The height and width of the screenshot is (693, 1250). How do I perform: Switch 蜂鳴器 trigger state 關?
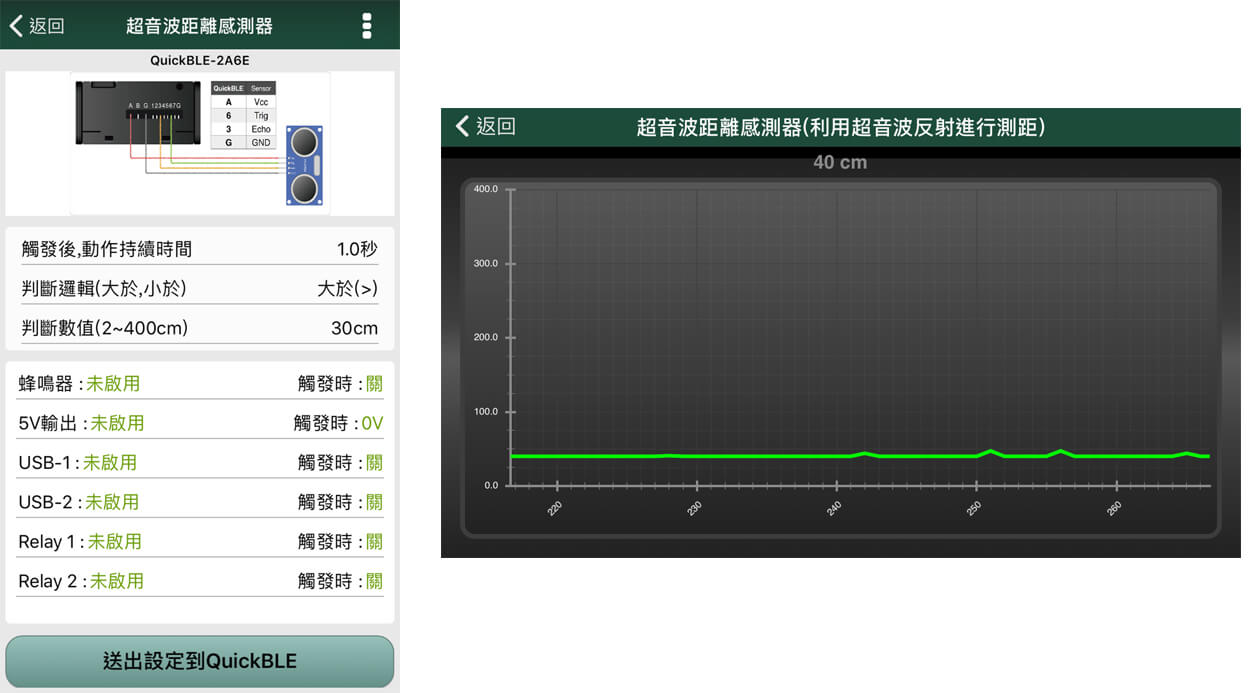(x=374, y=384)
